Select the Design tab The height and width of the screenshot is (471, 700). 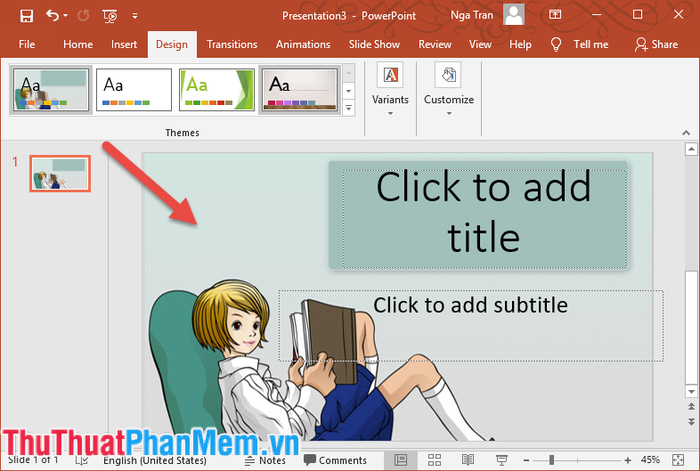(172, 44)
